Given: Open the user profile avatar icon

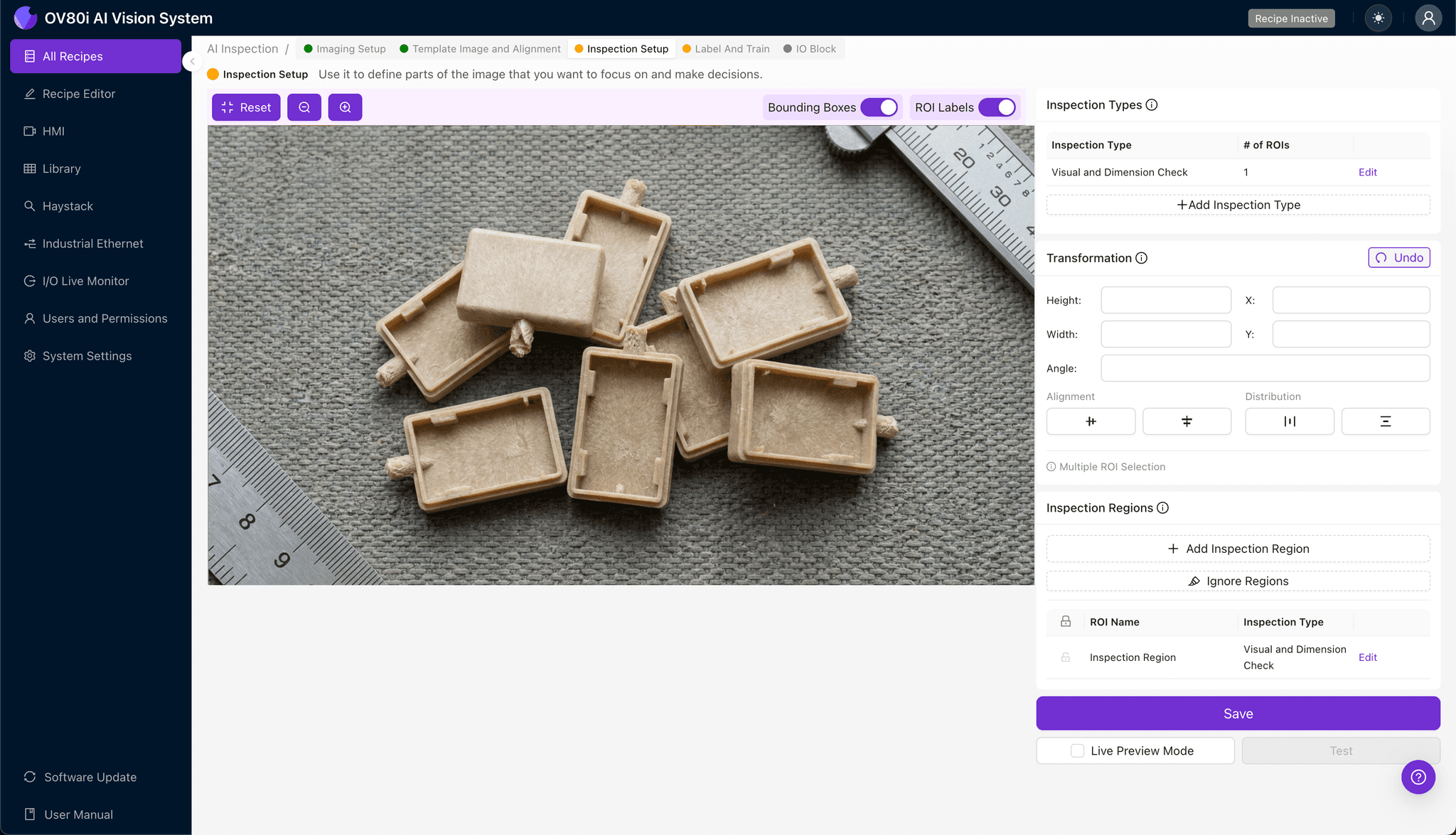Looking at the screenshot, I should click(x=1428, y=18).
